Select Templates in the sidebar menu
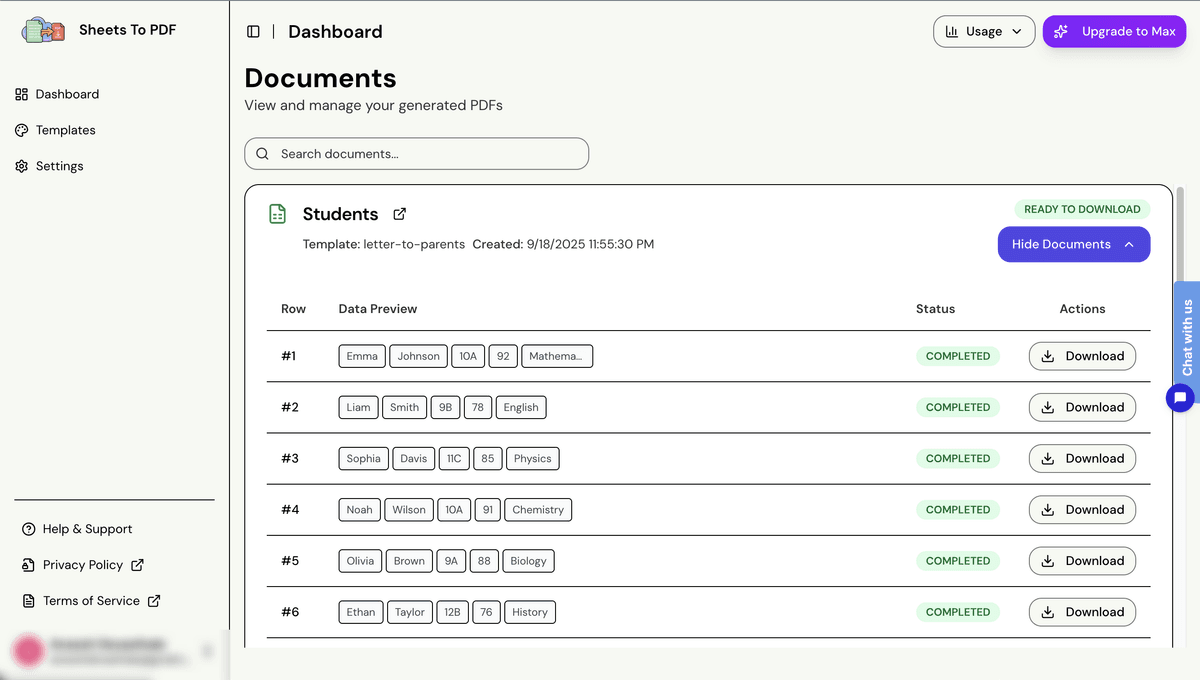This screenshot has height=680, width=1200. click(x=66, y=130)
